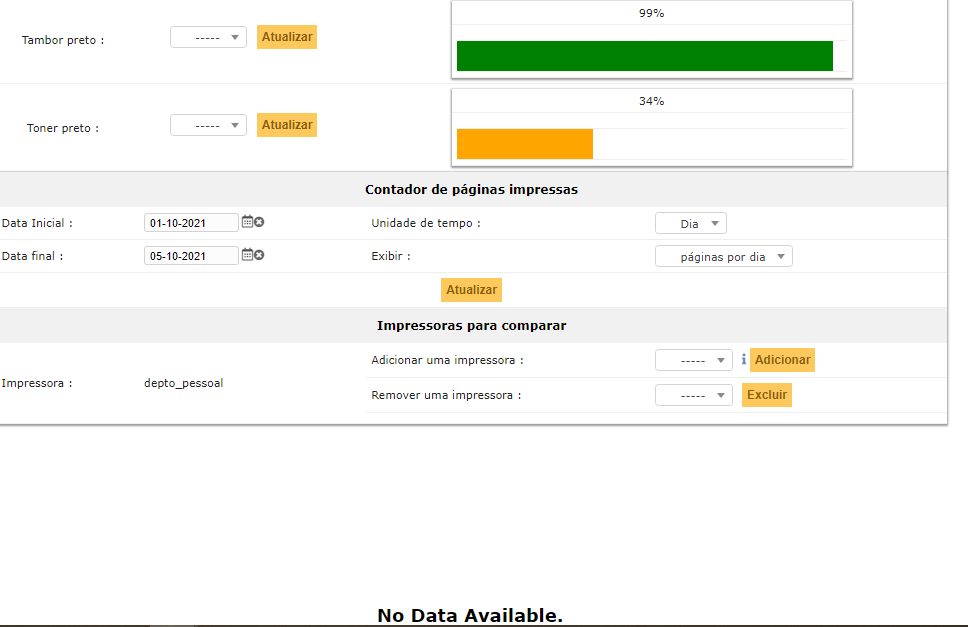Click Data final label
This screenshot has height=627, width=968.
tap(32, 256)
